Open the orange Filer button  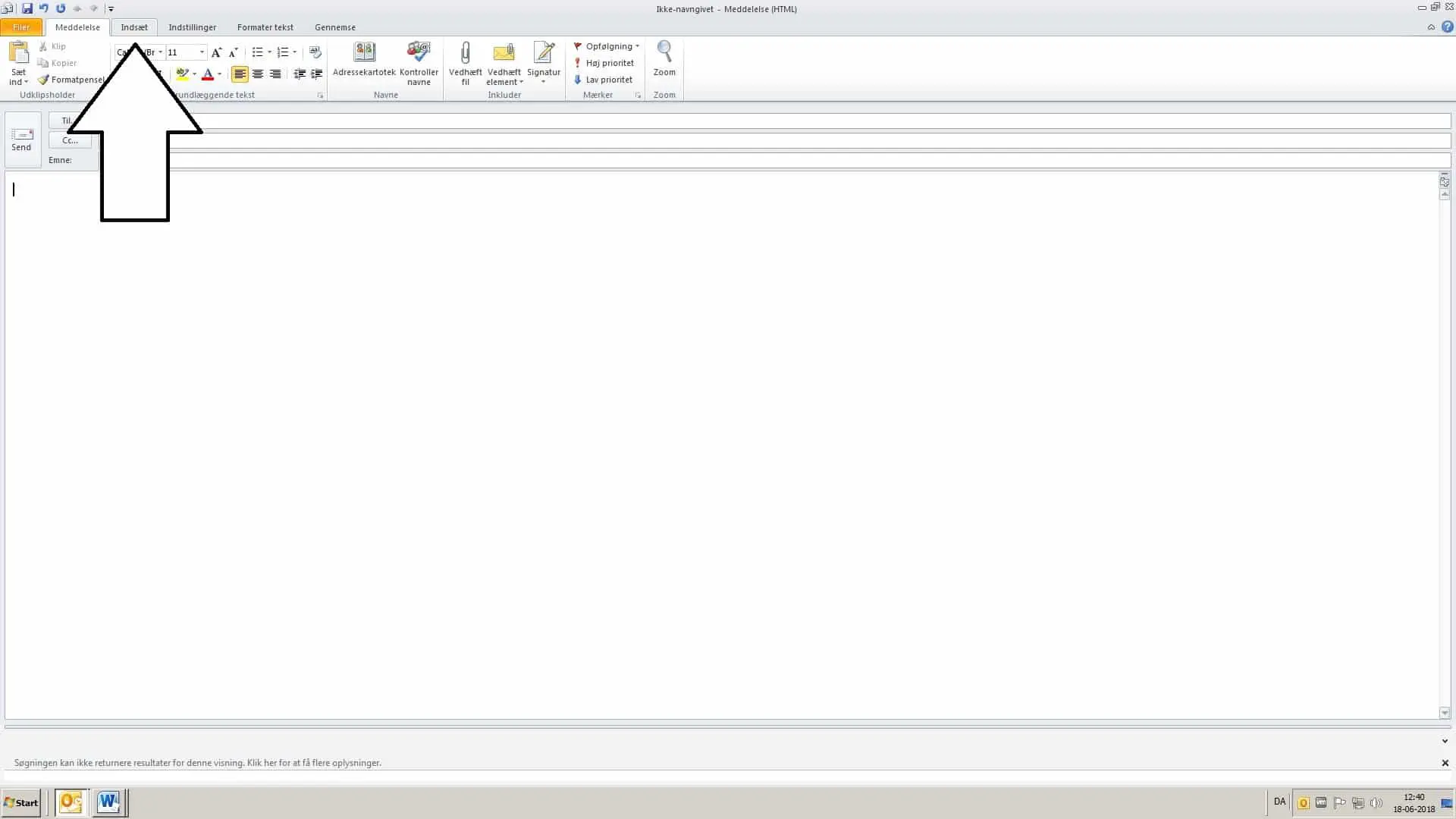21,27
